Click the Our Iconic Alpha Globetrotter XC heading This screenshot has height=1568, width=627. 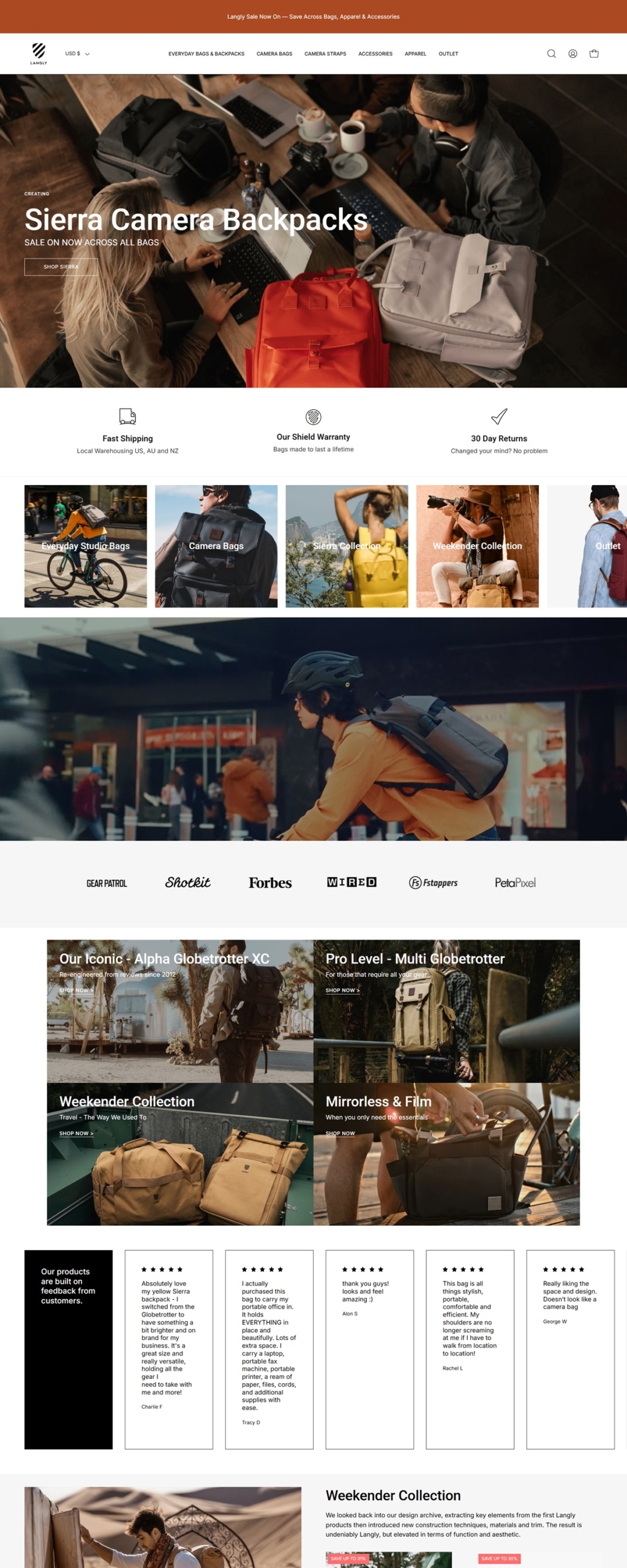164,959
